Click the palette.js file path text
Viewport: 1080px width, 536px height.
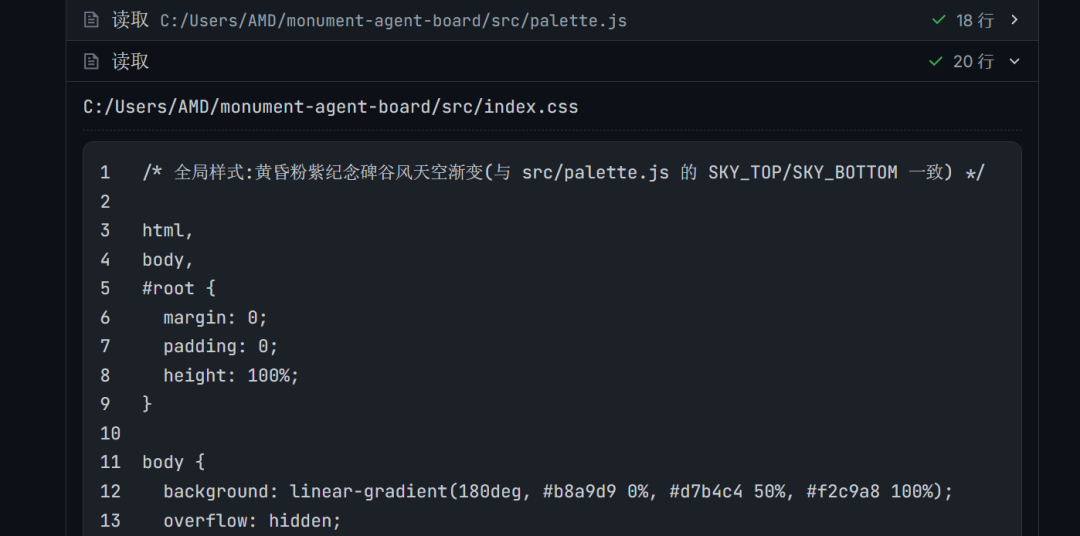[x=393, y=21]
